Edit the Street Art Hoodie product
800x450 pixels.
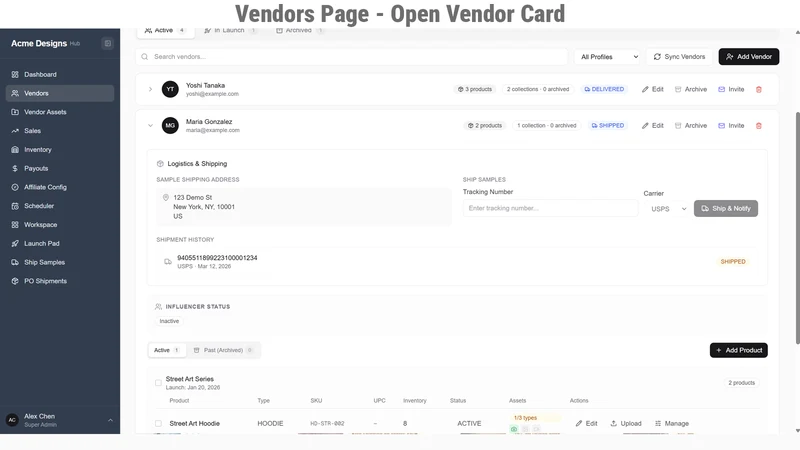[586, 423]
